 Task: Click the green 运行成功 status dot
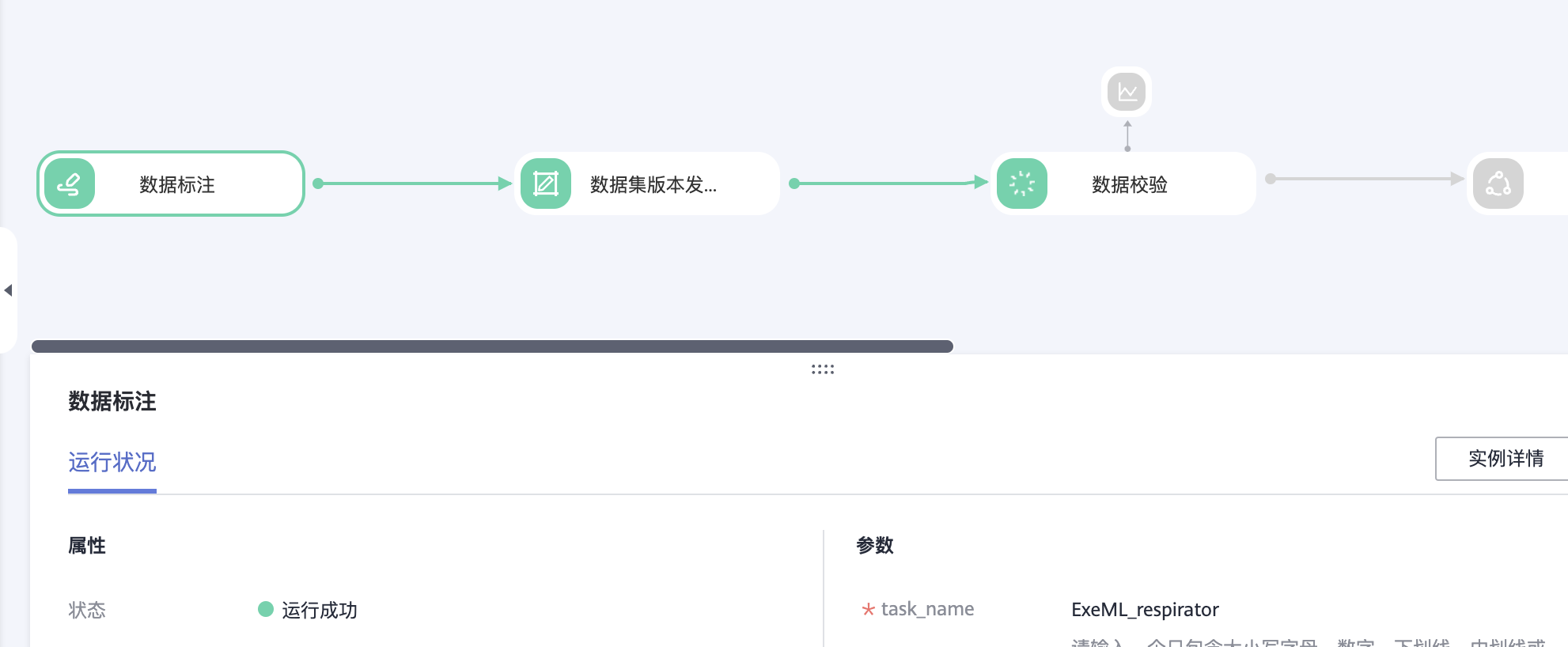click(x=266, y=609)
